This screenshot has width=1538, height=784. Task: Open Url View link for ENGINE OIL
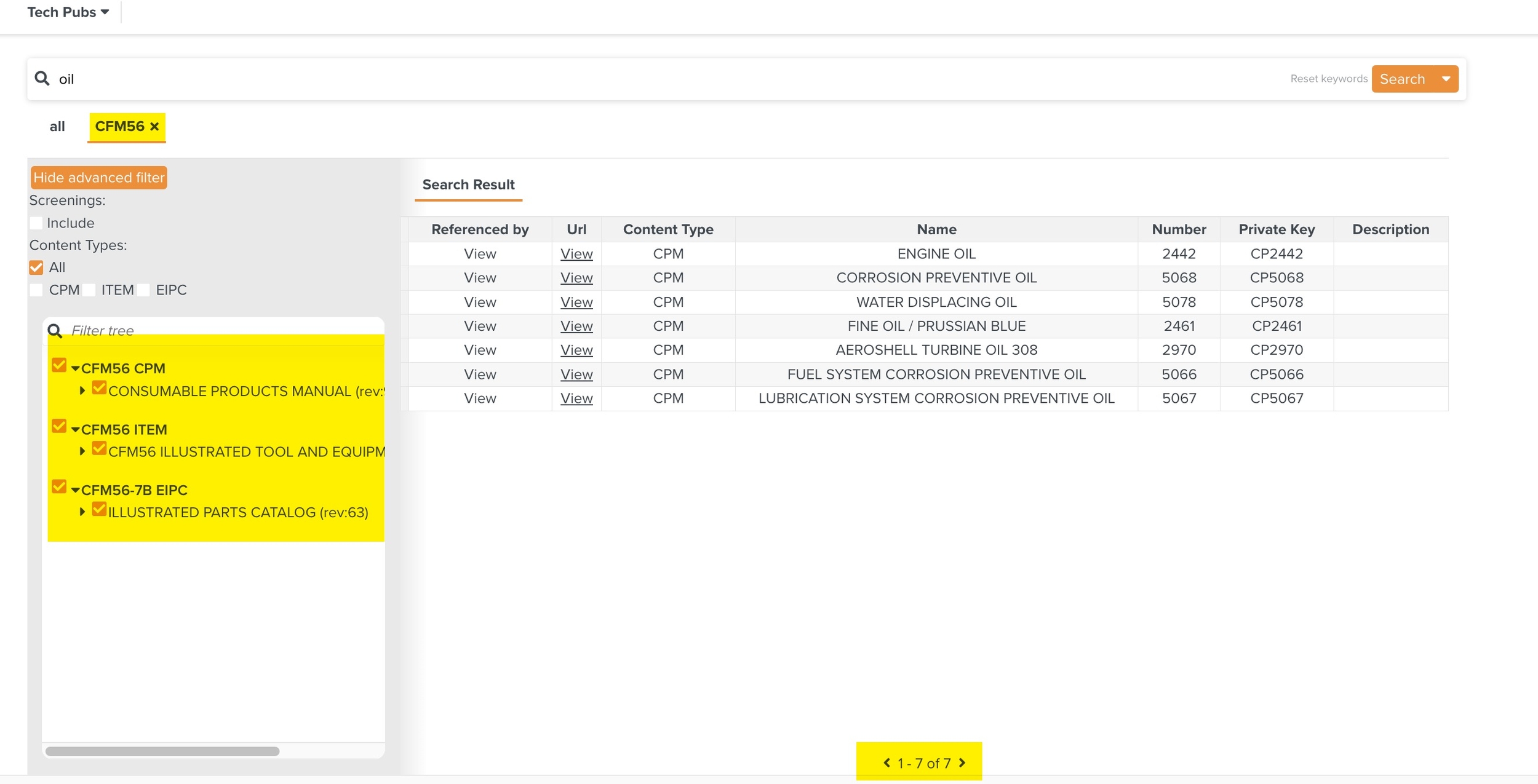tap(576, 254)
